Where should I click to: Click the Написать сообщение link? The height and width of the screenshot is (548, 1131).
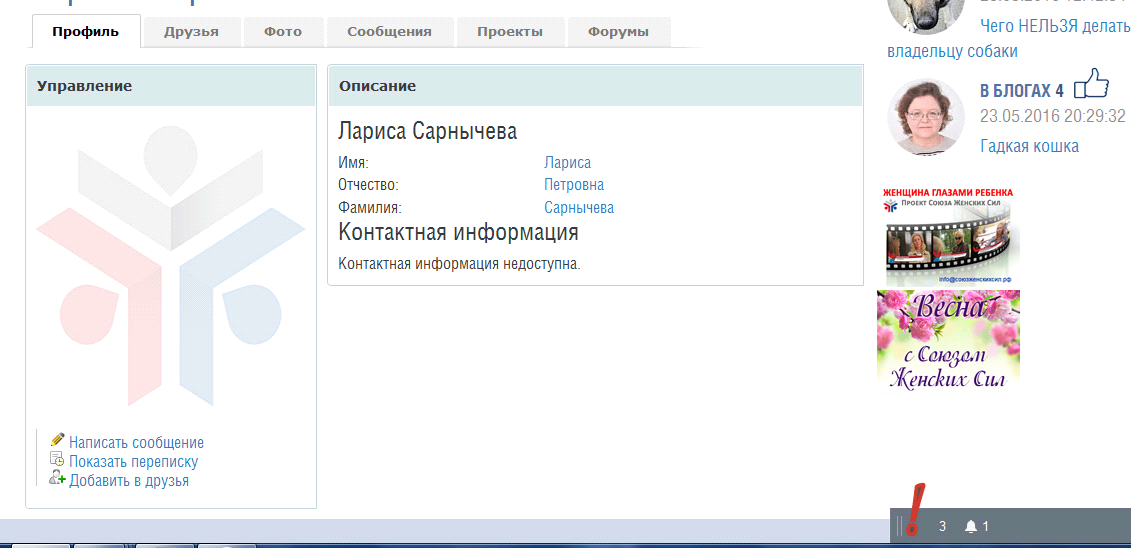(136, 442)
